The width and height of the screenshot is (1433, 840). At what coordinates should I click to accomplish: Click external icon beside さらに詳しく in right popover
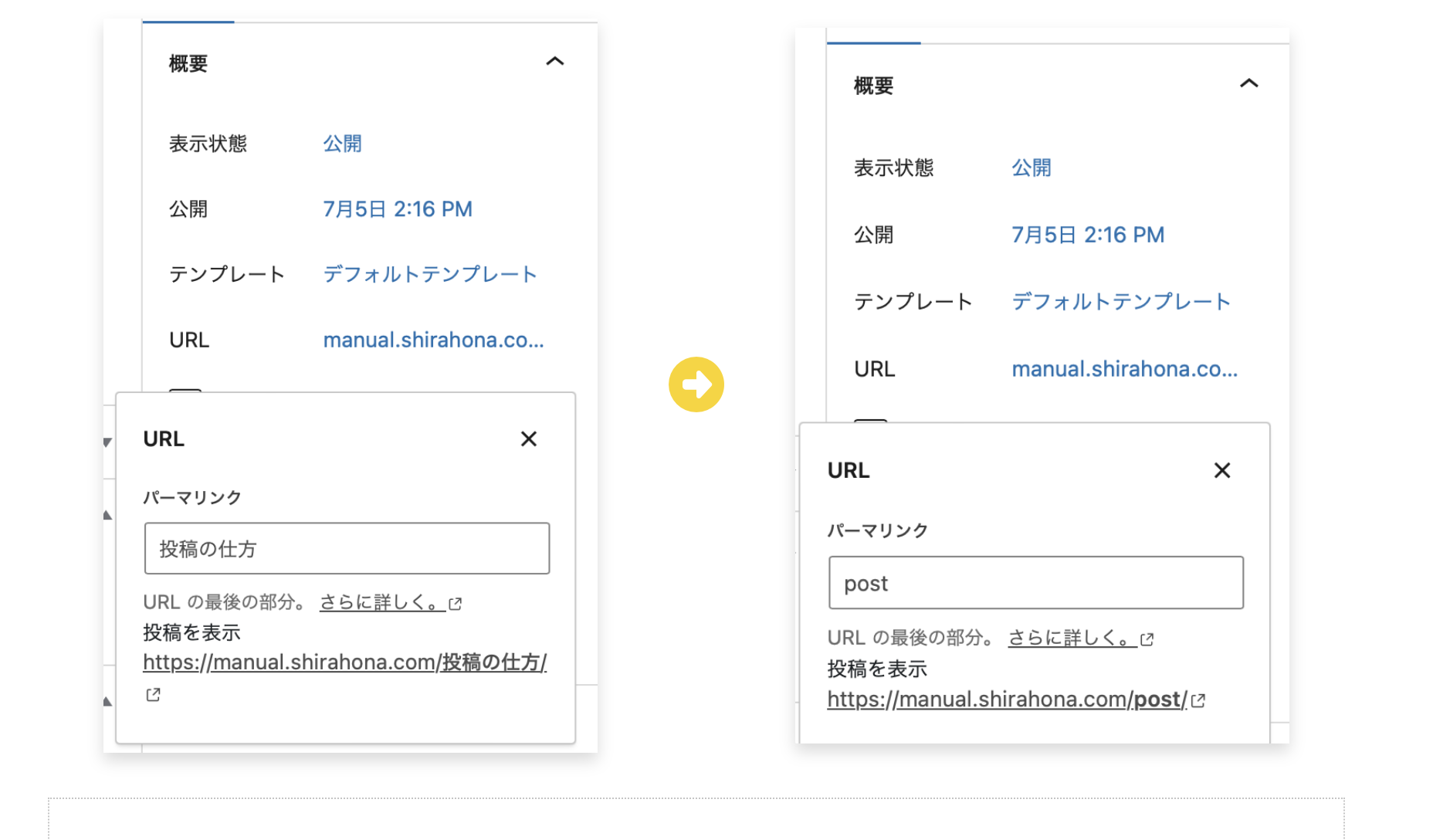[1147, 639]
